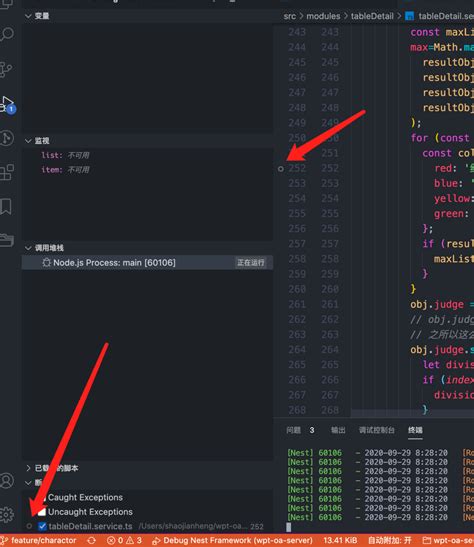The height and width of the screenshot is (547, 474).
Task: Uncheck the tableDetail.service.ts breakpoint checkbox
Action: pos(42,526)
